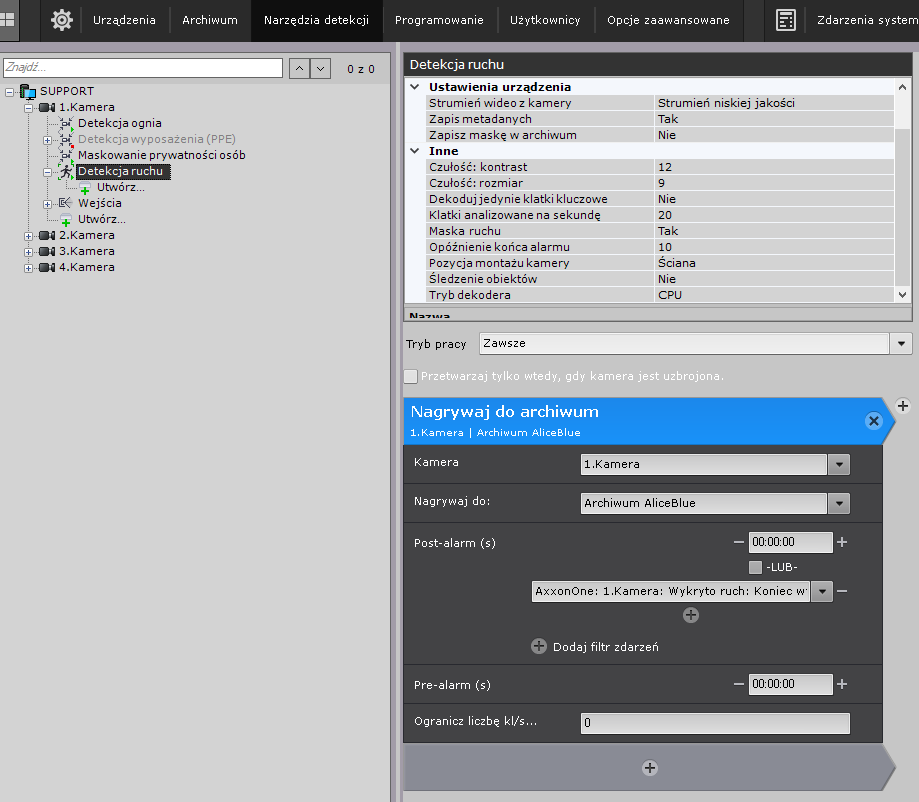
Task: Select Detekcja ognia in tree
Action: (x=119, y=123)
